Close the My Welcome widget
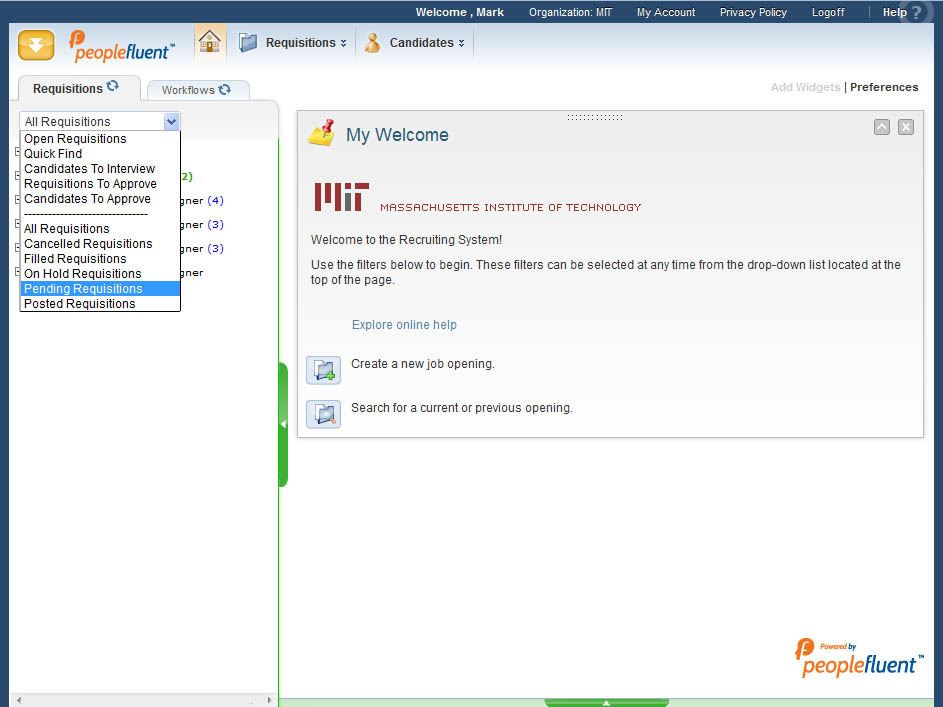Image resolution: width=943 pixels, height=707 pixels. [x=905, y=127]
